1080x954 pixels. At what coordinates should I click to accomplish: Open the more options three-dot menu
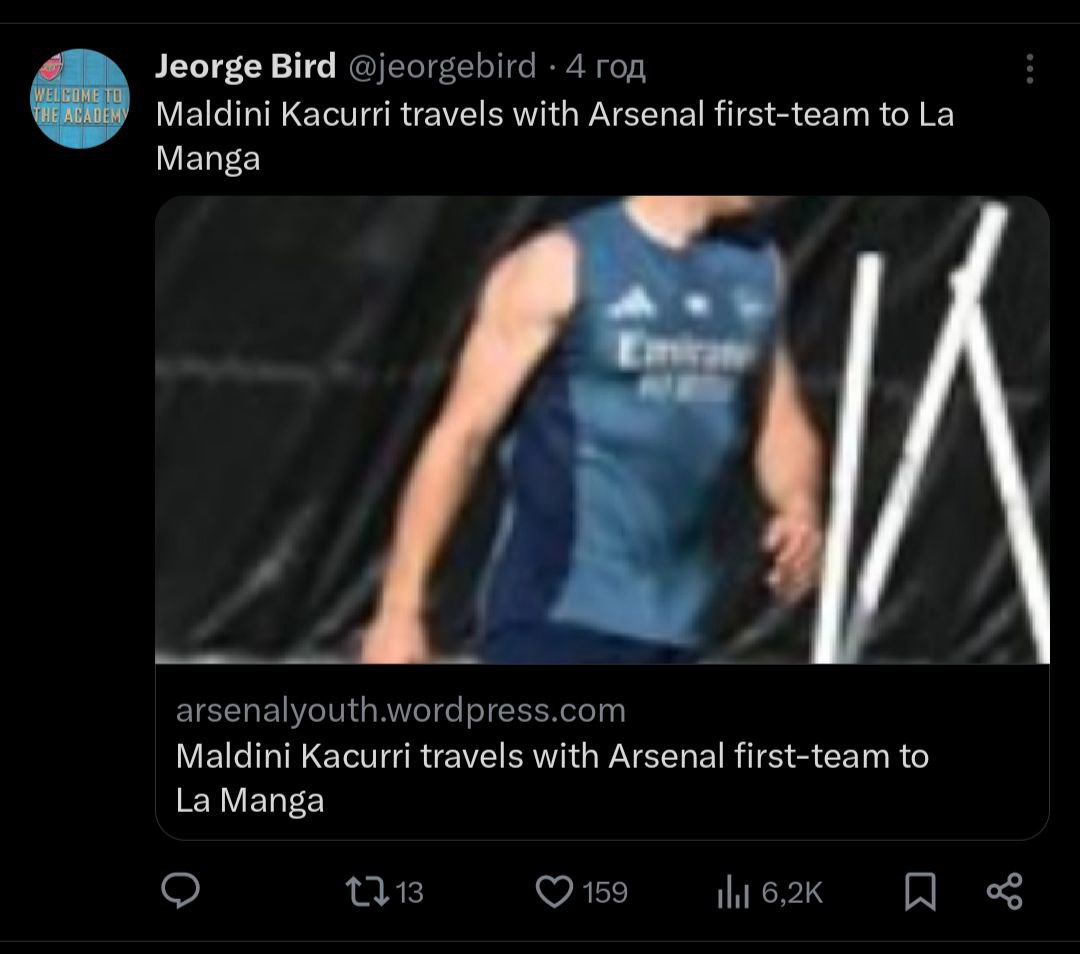pyautogui.click(x=1029, y=69)
